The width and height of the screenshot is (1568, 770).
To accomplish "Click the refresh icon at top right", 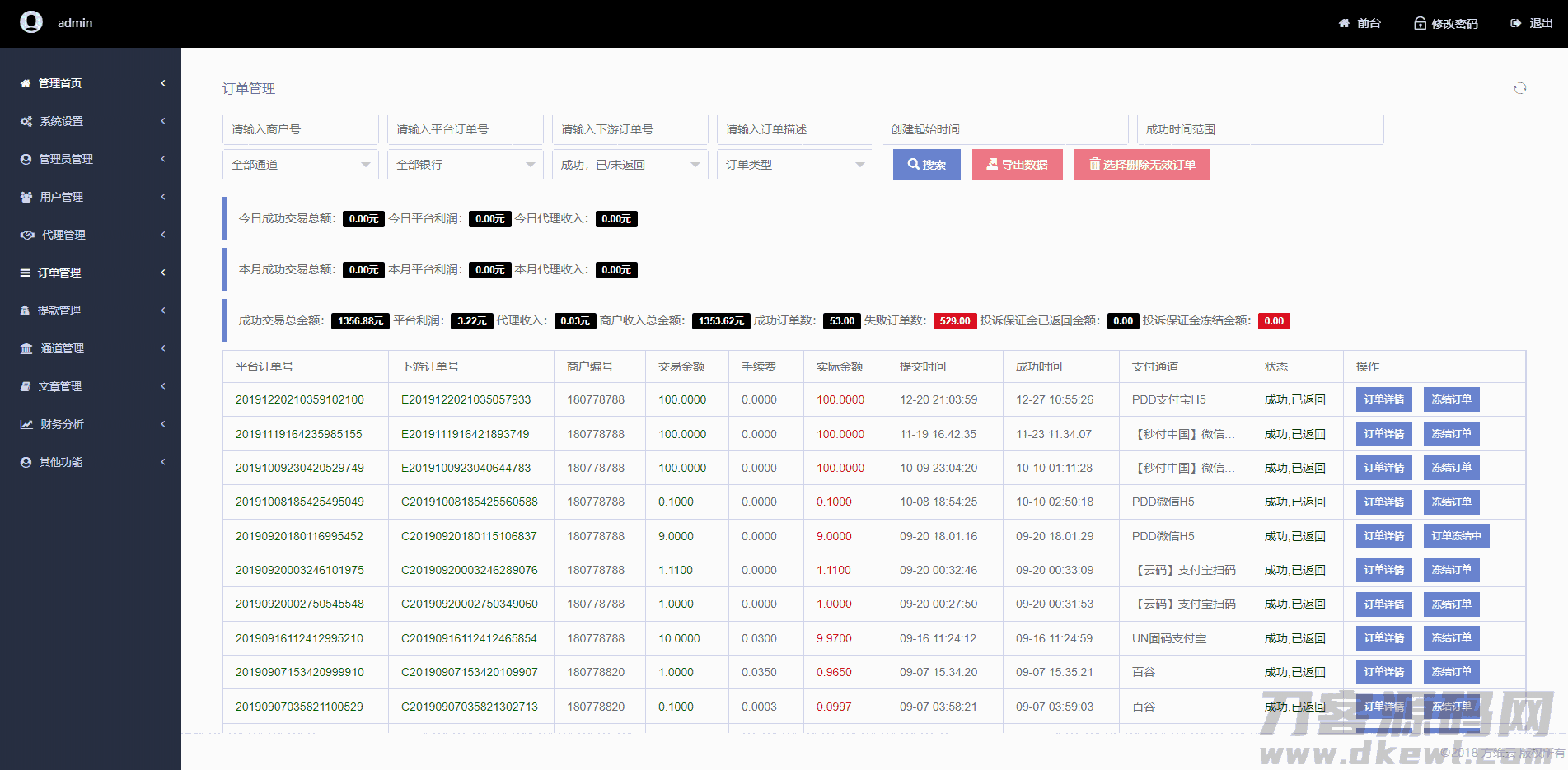I will 1519,88.
